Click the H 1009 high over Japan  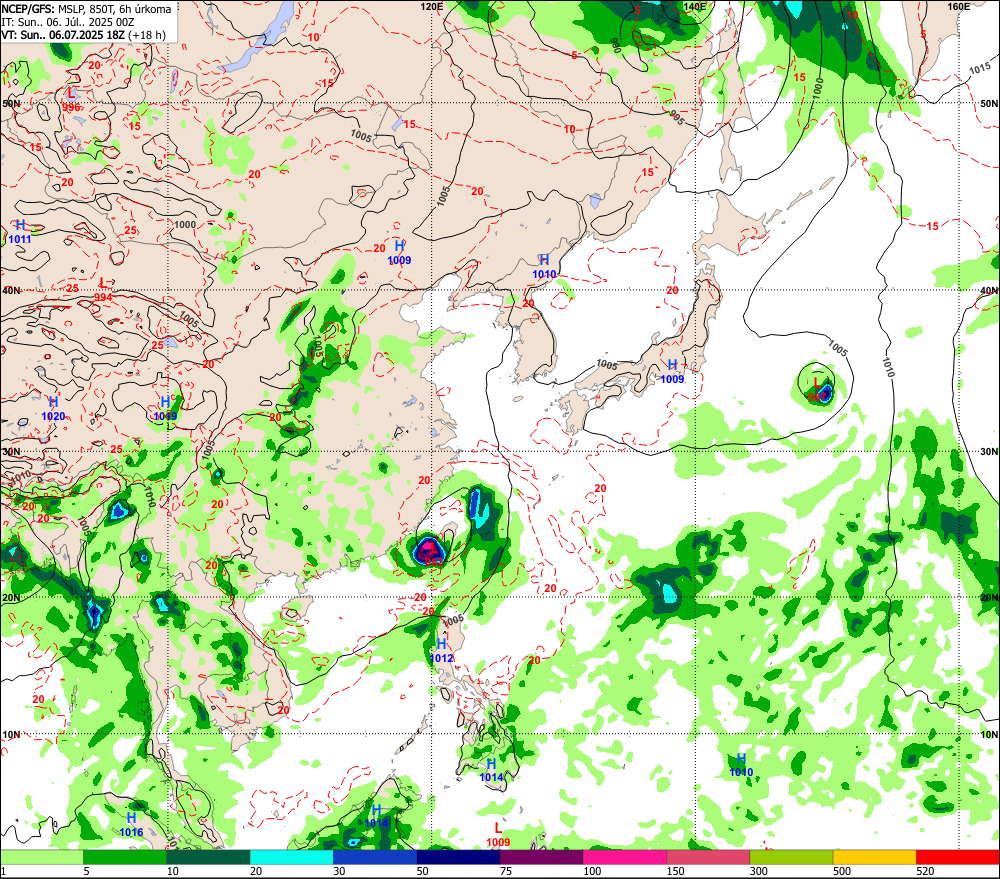[672, 372]
